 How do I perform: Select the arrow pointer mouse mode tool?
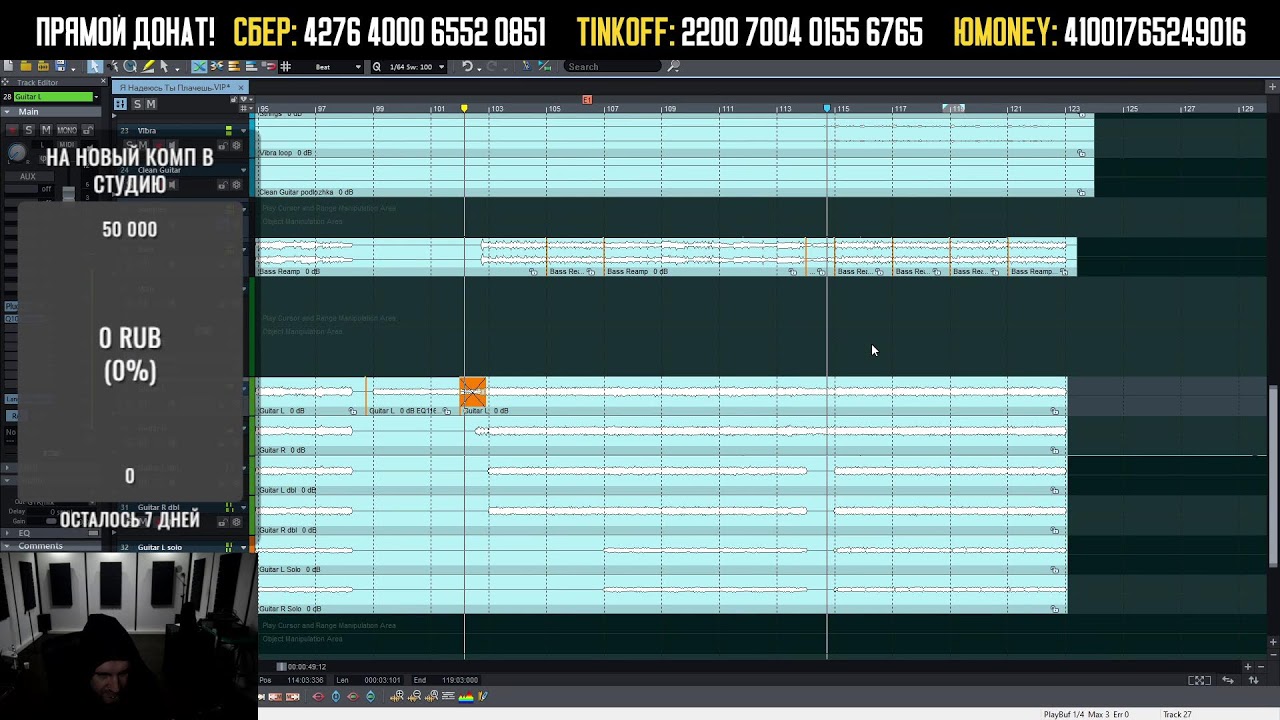point(95,67)
